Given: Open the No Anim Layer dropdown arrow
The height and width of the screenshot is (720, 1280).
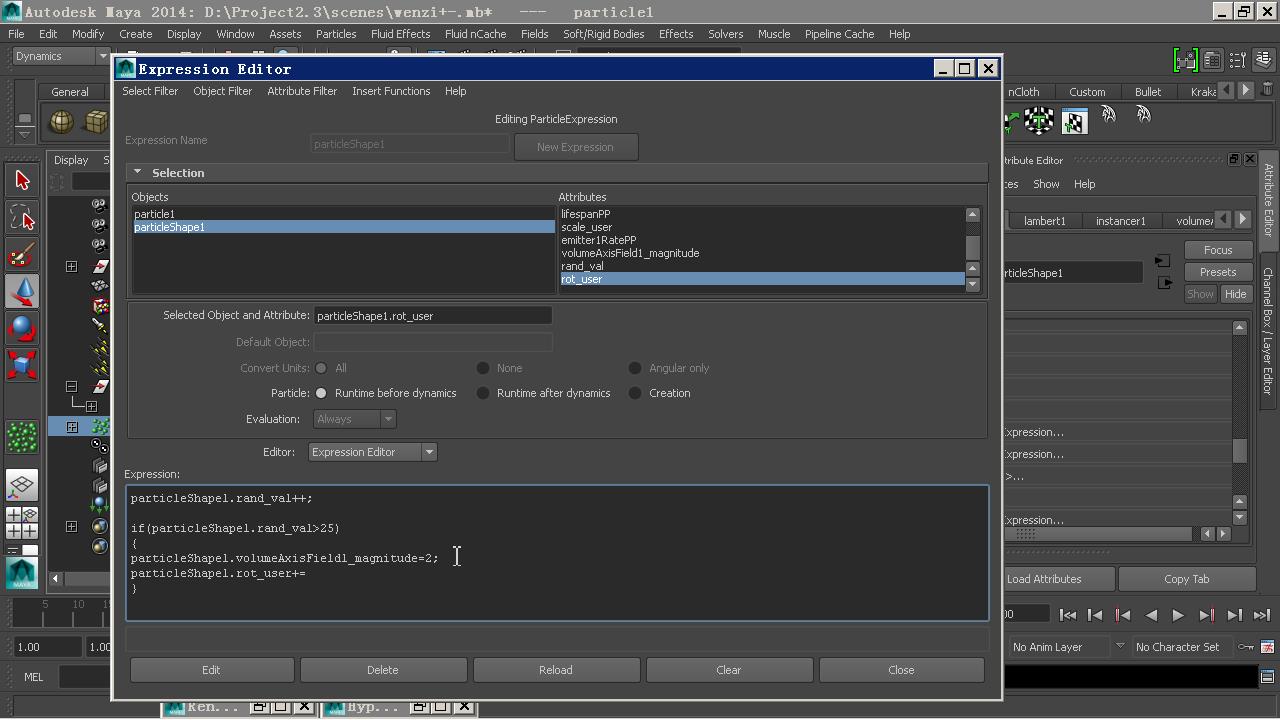Looking at the screenshot, I should click(x=1120, y=646).
